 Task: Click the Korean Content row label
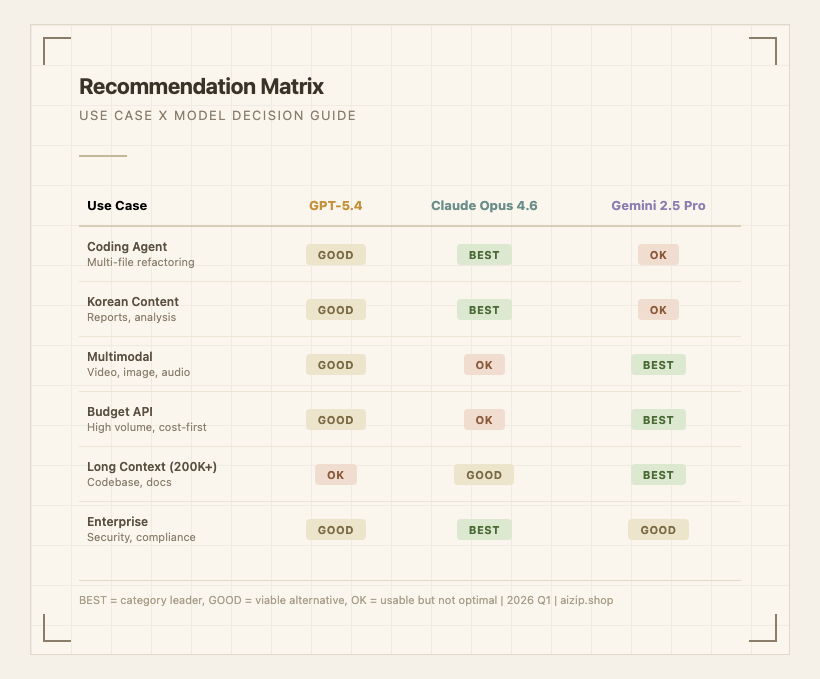(133, 302)
